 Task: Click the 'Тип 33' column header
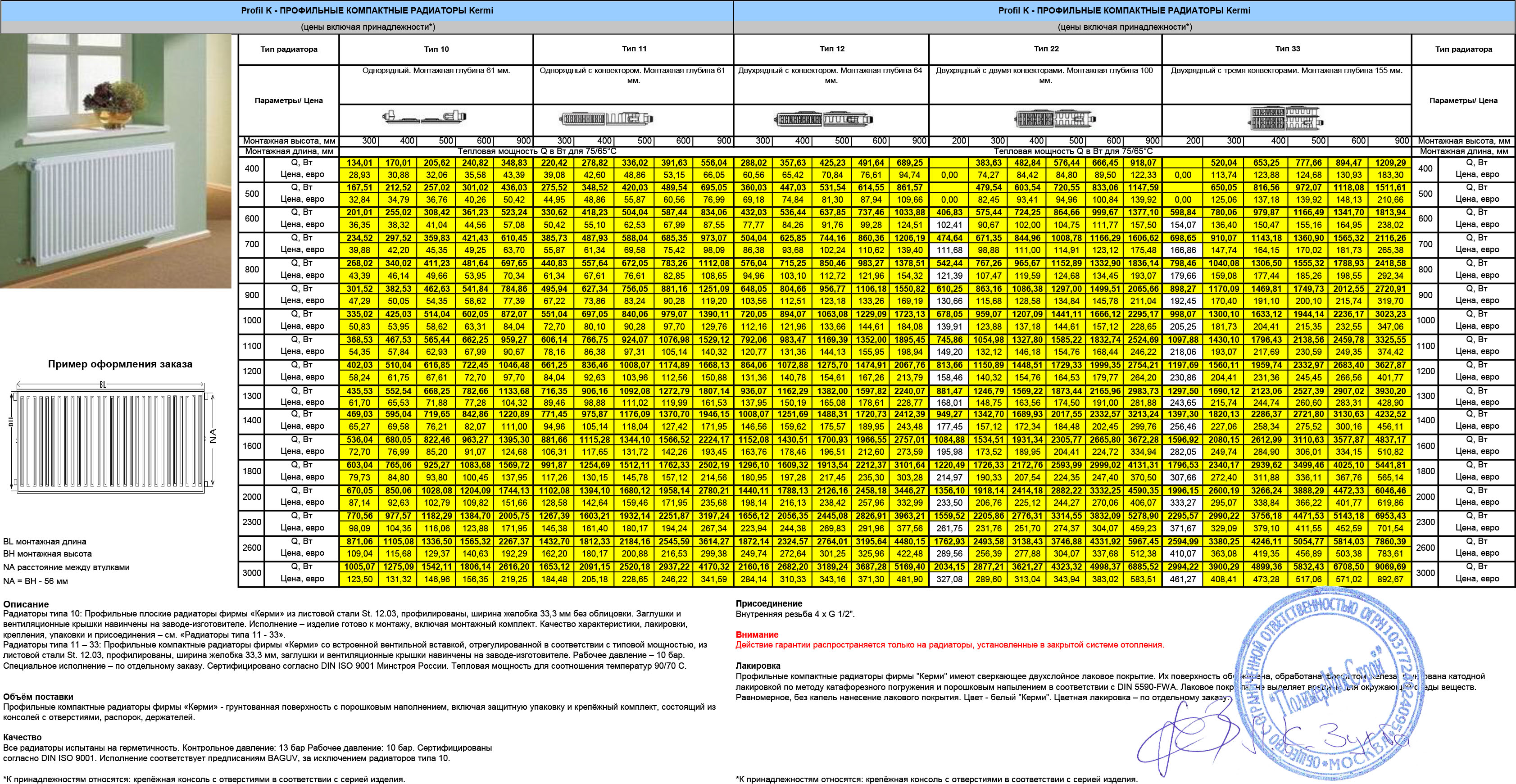pyautogui.click(x=1287, y=49)
